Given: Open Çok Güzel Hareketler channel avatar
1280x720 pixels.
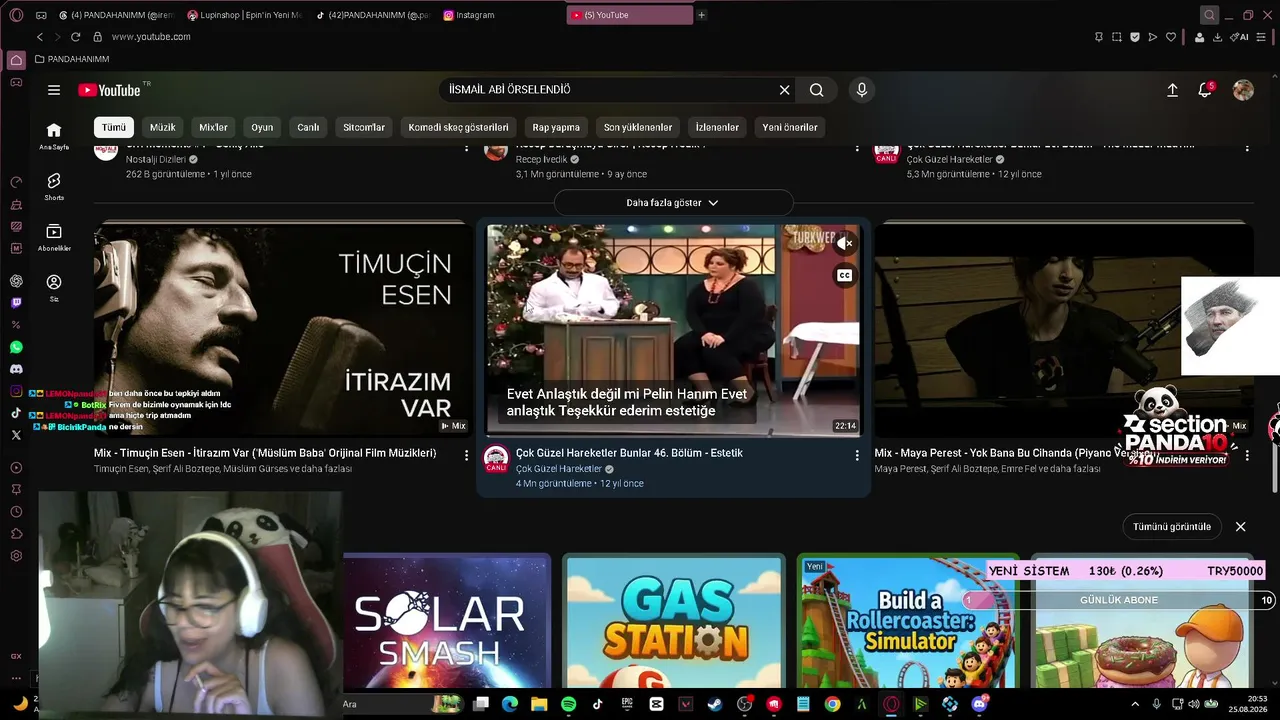Looking at the screenshot, I should click(x=496, y=459).
